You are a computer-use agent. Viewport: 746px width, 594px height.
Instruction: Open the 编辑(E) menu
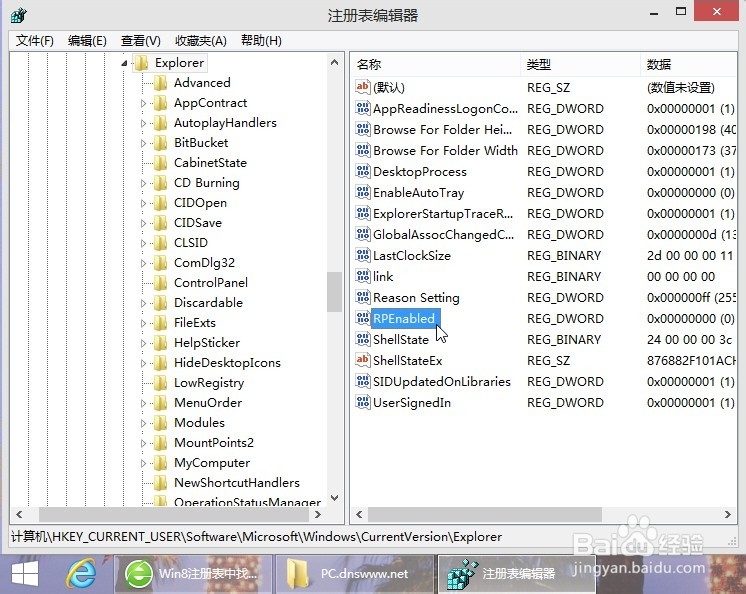click(87, 40)
